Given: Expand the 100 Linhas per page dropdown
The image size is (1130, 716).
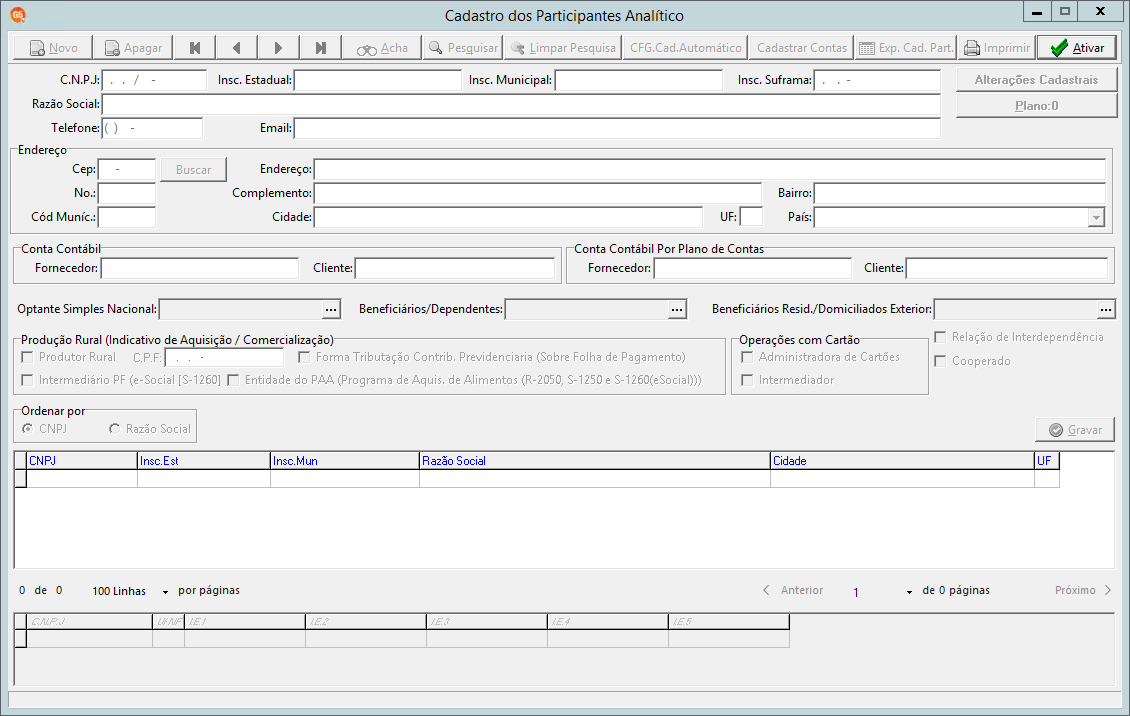Looking at the screenshot, I should pos(165,591).
